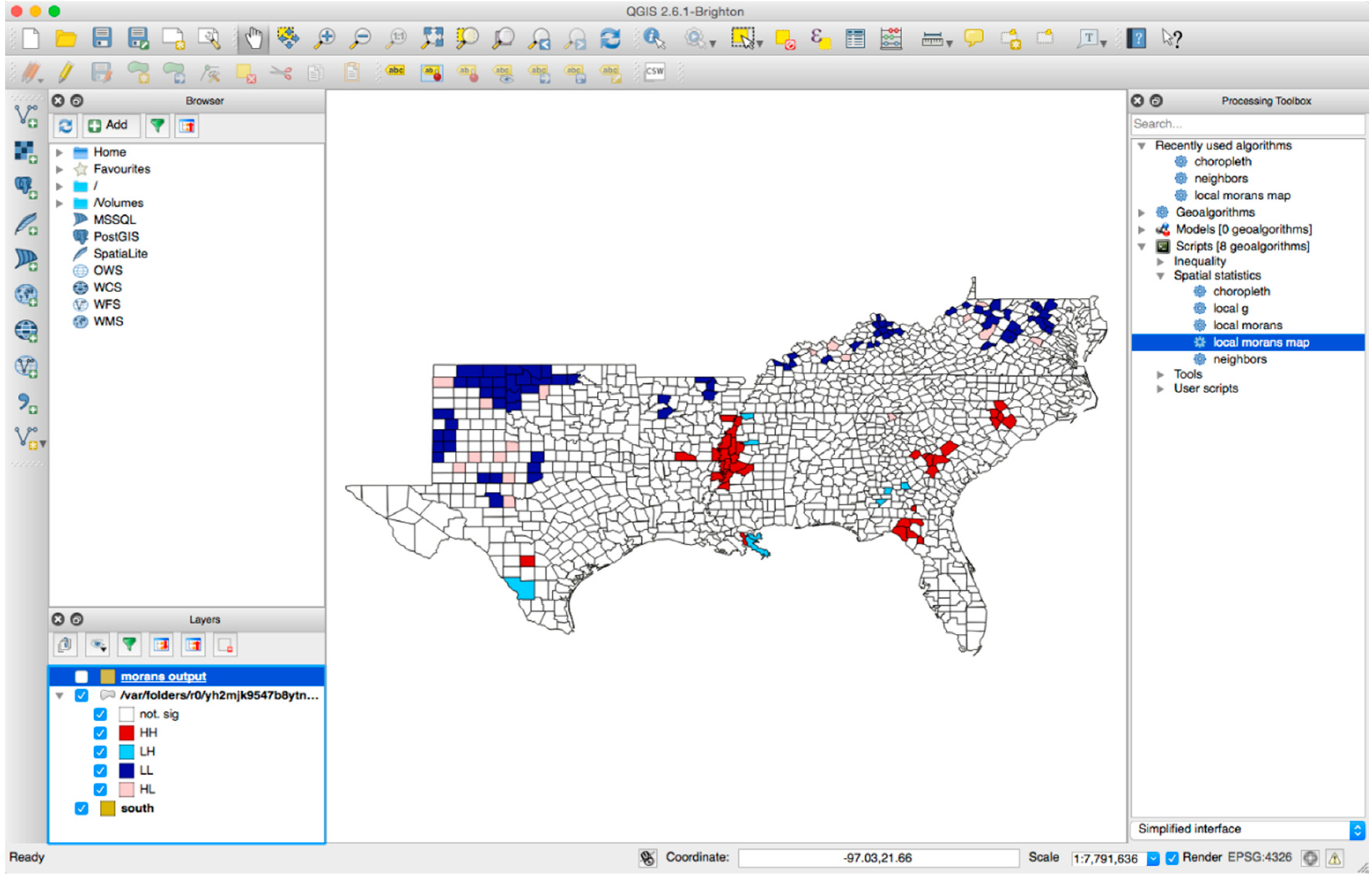Expand the Geoalgorithms tree group

[1141, 213]
